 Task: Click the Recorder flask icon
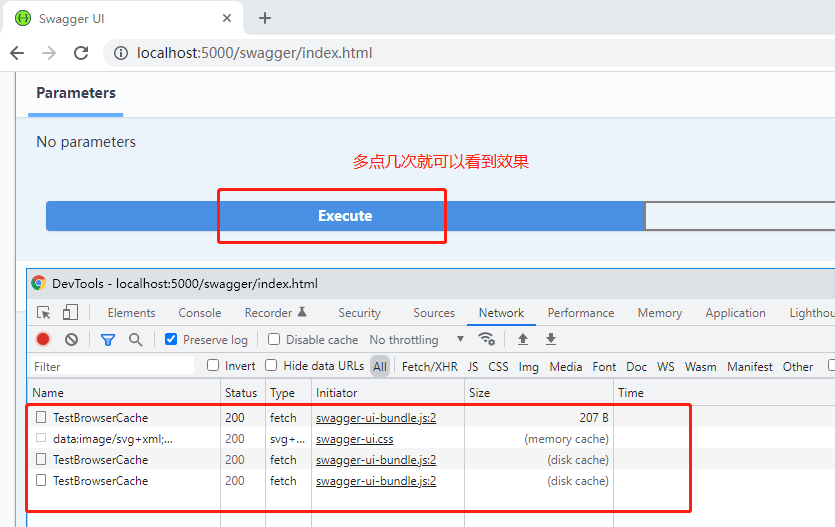(302, 312)
